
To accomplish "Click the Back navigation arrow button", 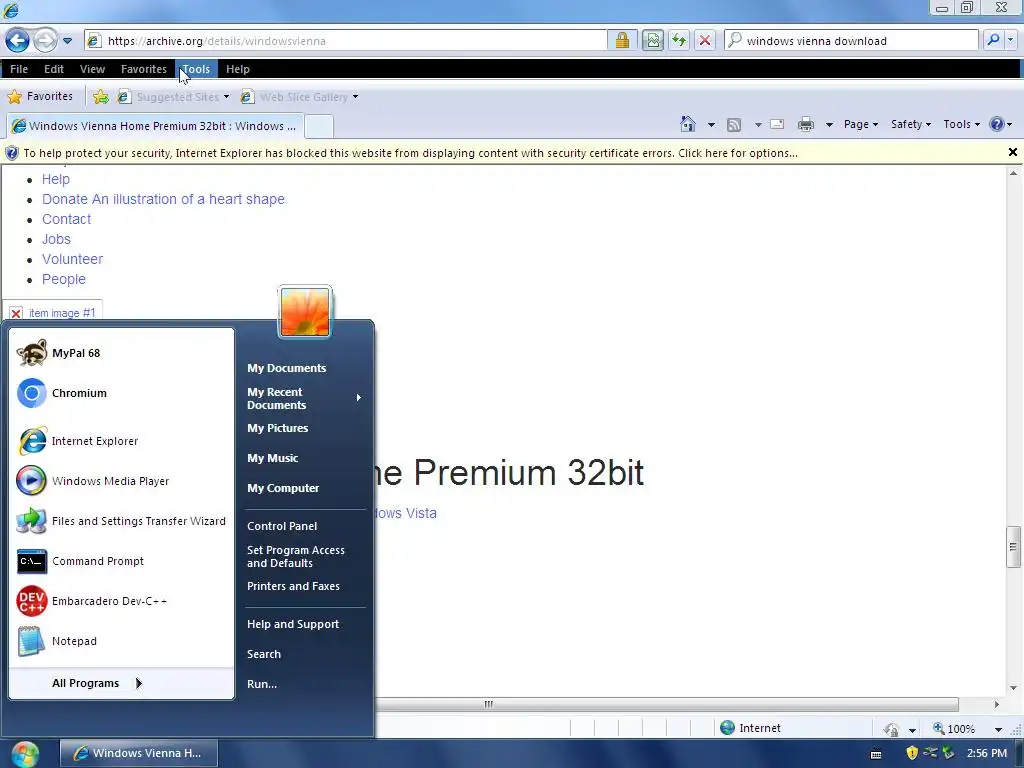I will click(18, 40).
